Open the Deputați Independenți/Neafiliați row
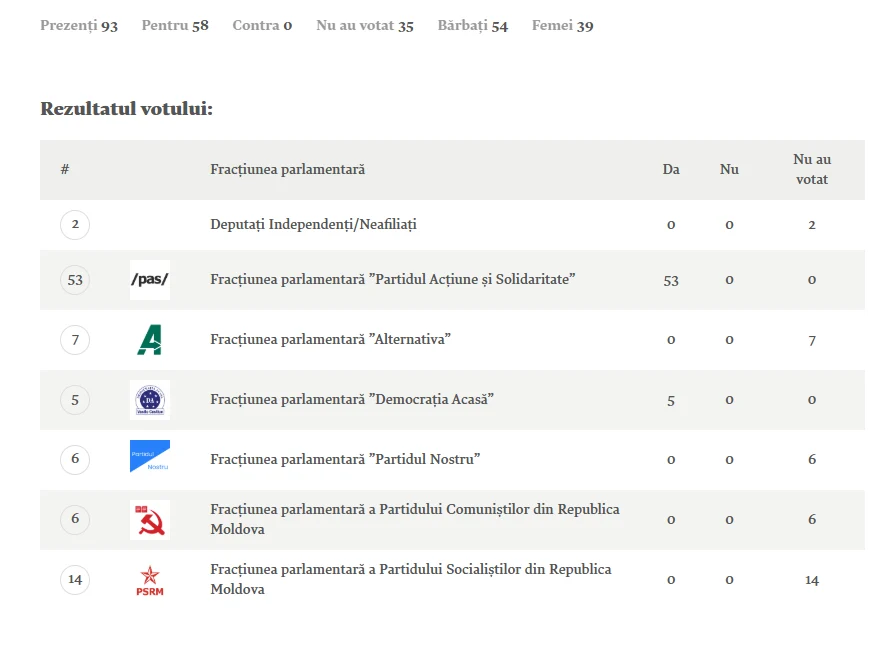This screenshot has width=896, height=653. point(452,225)
